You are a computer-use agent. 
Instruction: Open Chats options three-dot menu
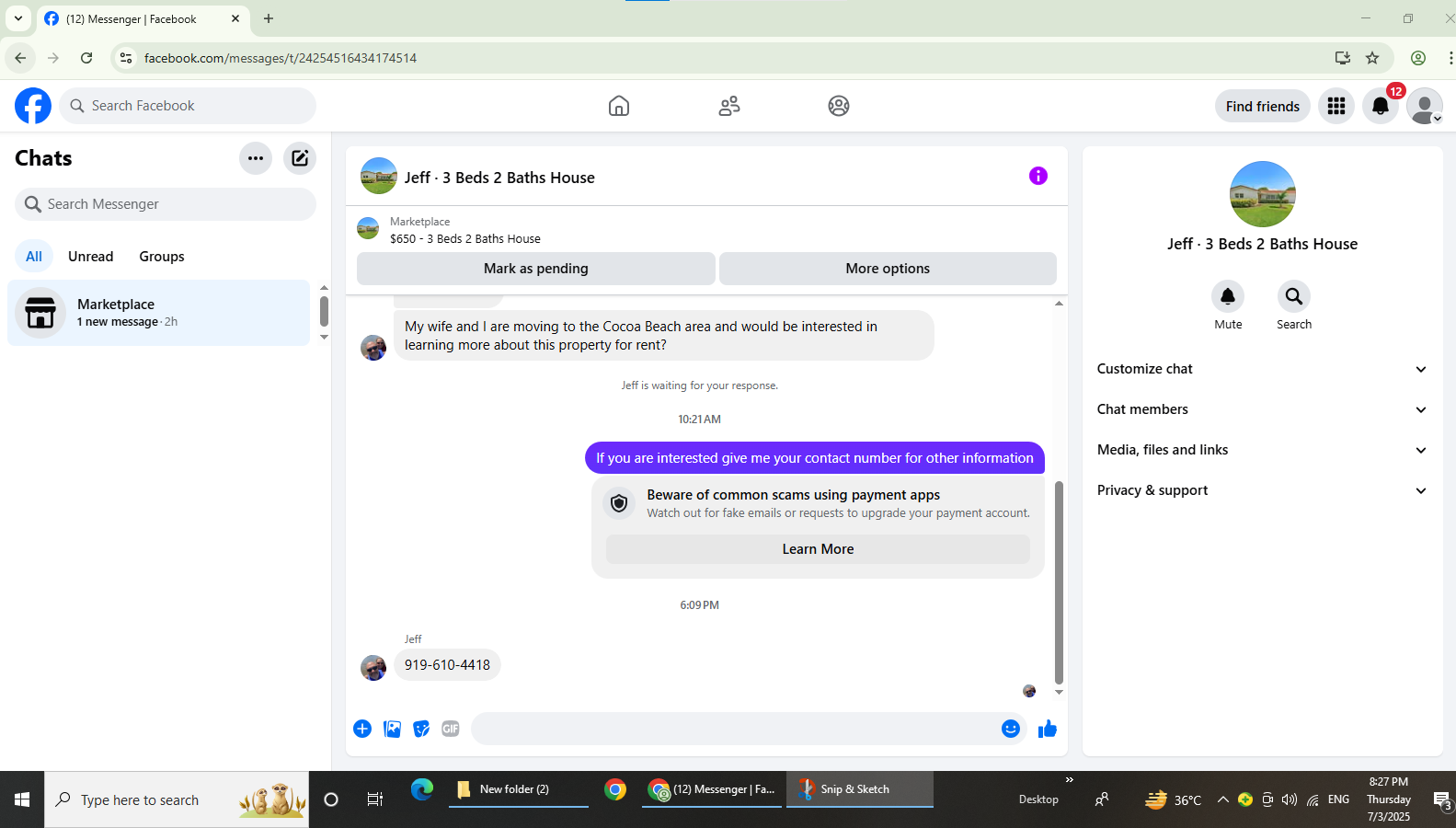(256, 158)
